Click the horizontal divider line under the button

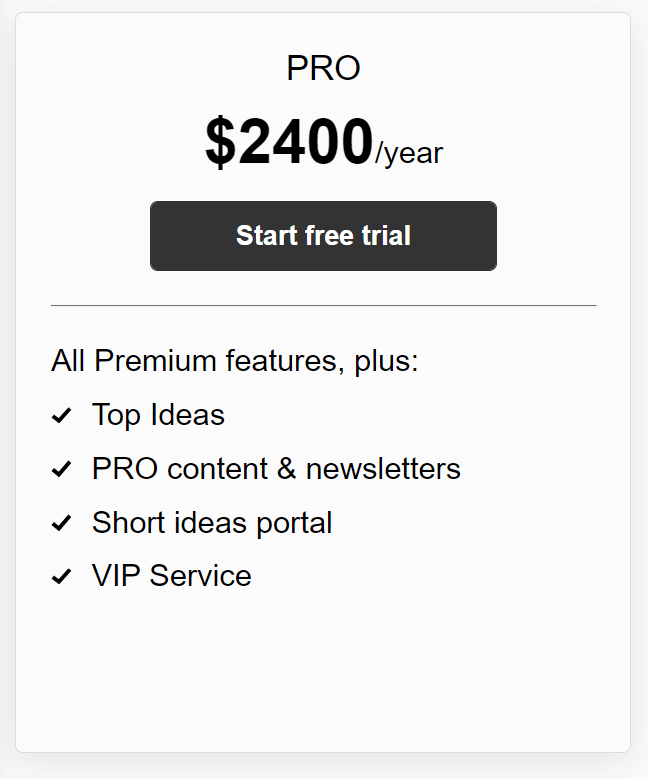click(324, 306)
